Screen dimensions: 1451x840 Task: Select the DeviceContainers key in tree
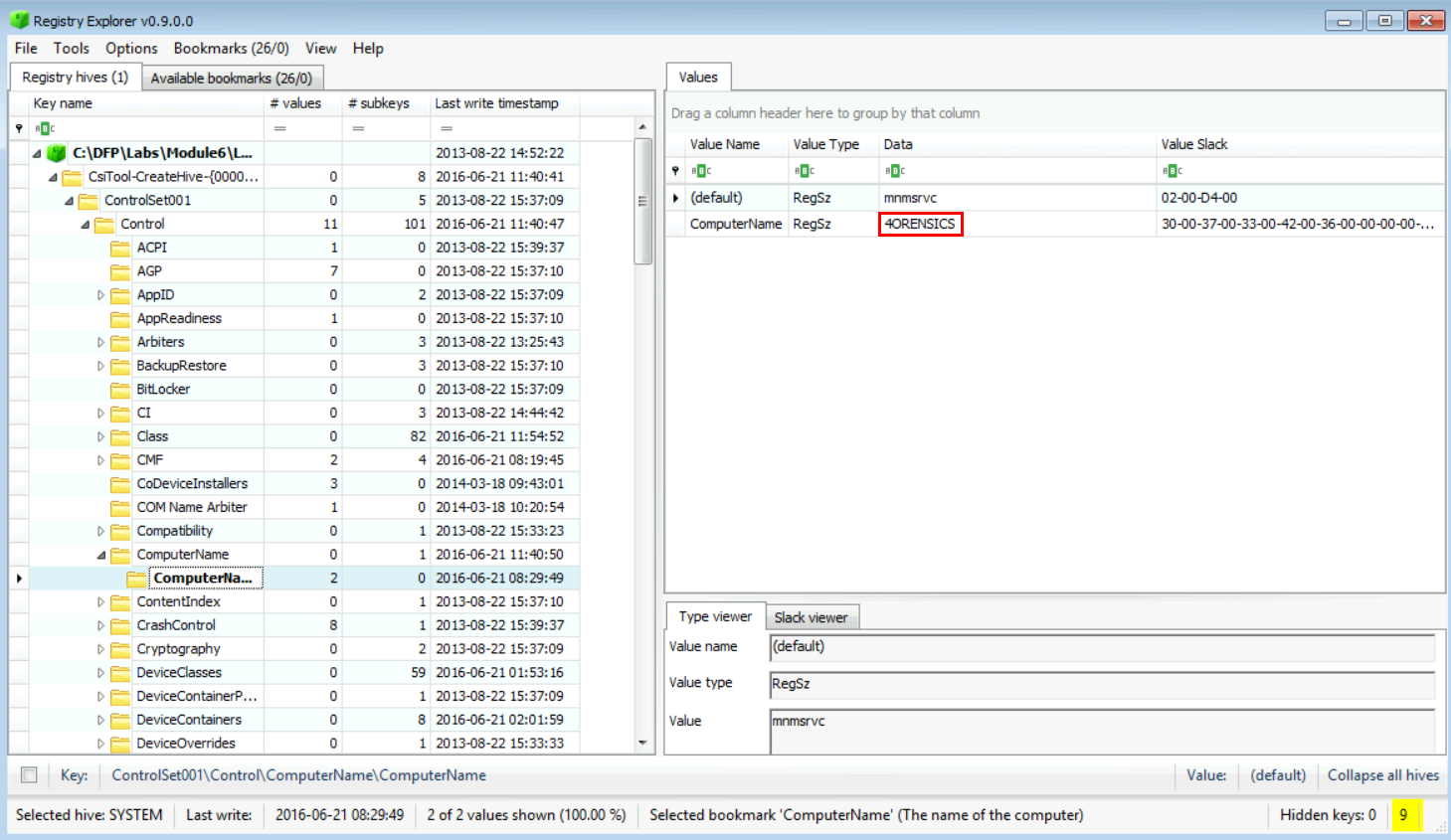tap(189, 720)
